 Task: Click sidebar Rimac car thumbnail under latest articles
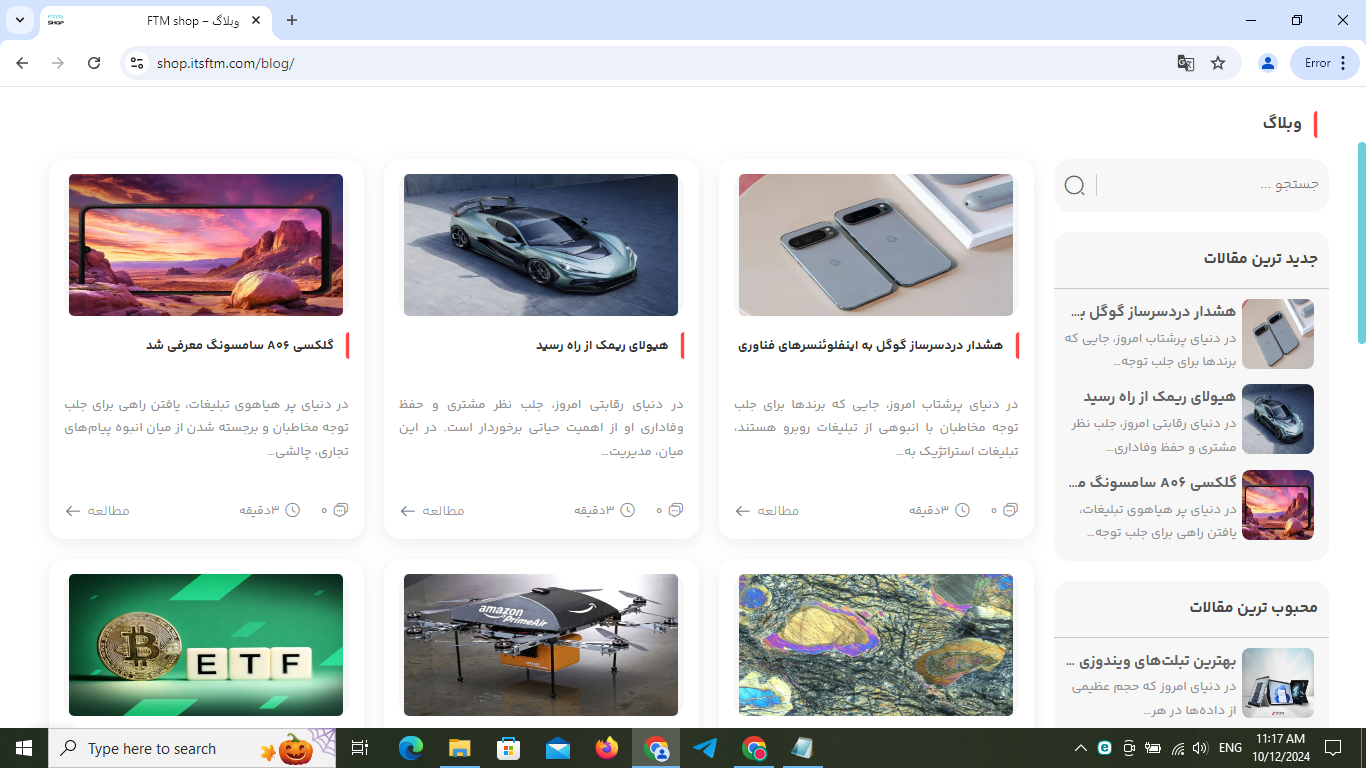point(1278,419)
